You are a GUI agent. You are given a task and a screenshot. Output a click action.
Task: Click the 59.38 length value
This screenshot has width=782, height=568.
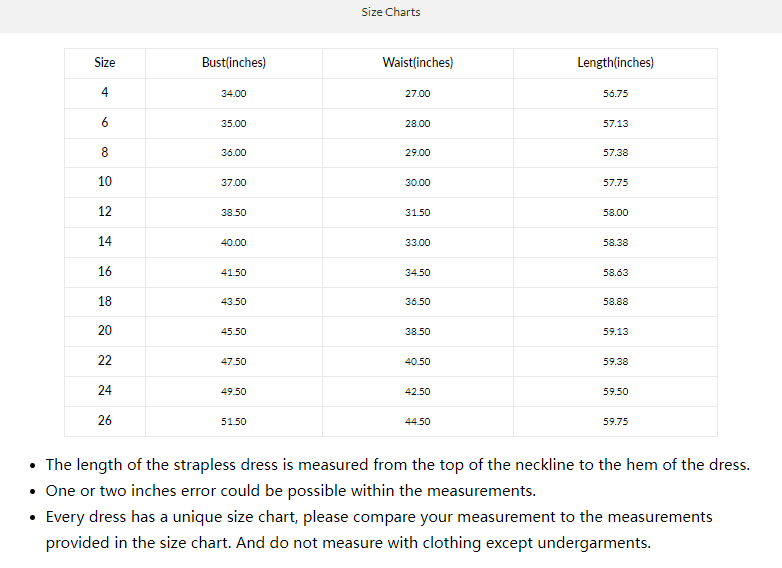(x=616, y=362)
